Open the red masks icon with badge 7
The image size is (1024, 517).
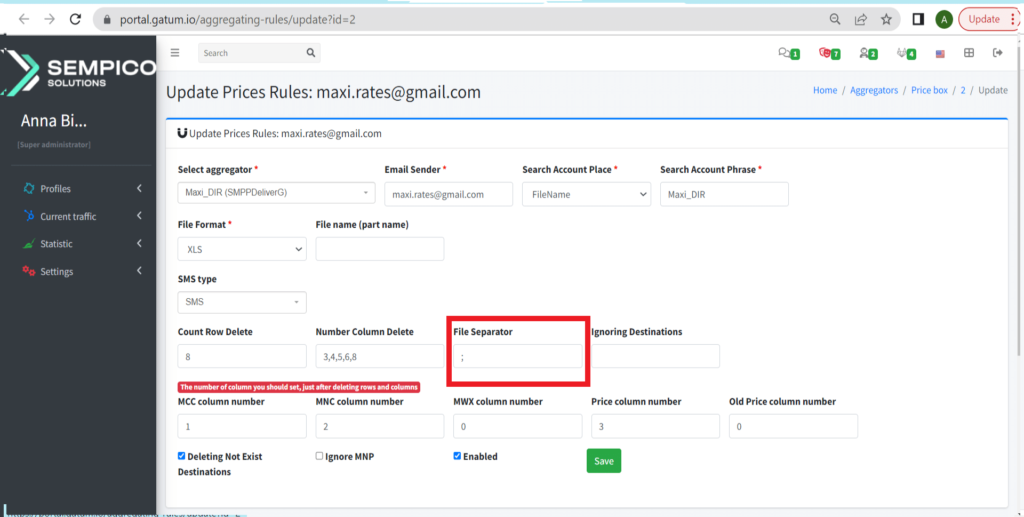tap(829, 54)
